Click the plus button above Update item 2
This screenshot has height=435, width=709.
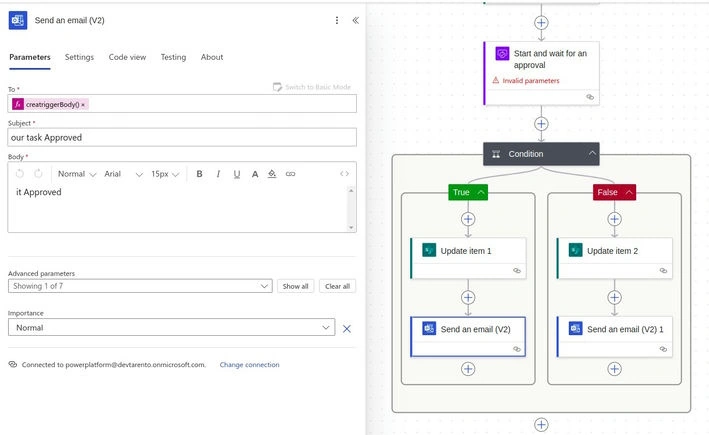point(614,219)
